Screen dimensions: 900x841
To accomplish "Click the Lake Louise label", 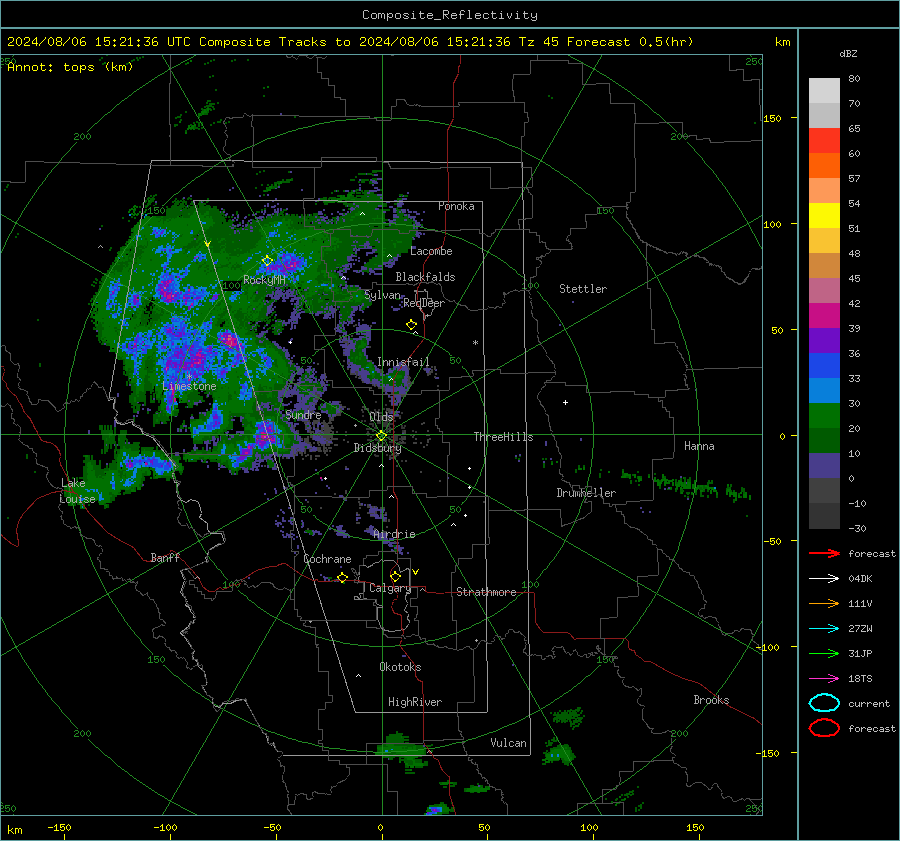I will [x=77, y=491].
